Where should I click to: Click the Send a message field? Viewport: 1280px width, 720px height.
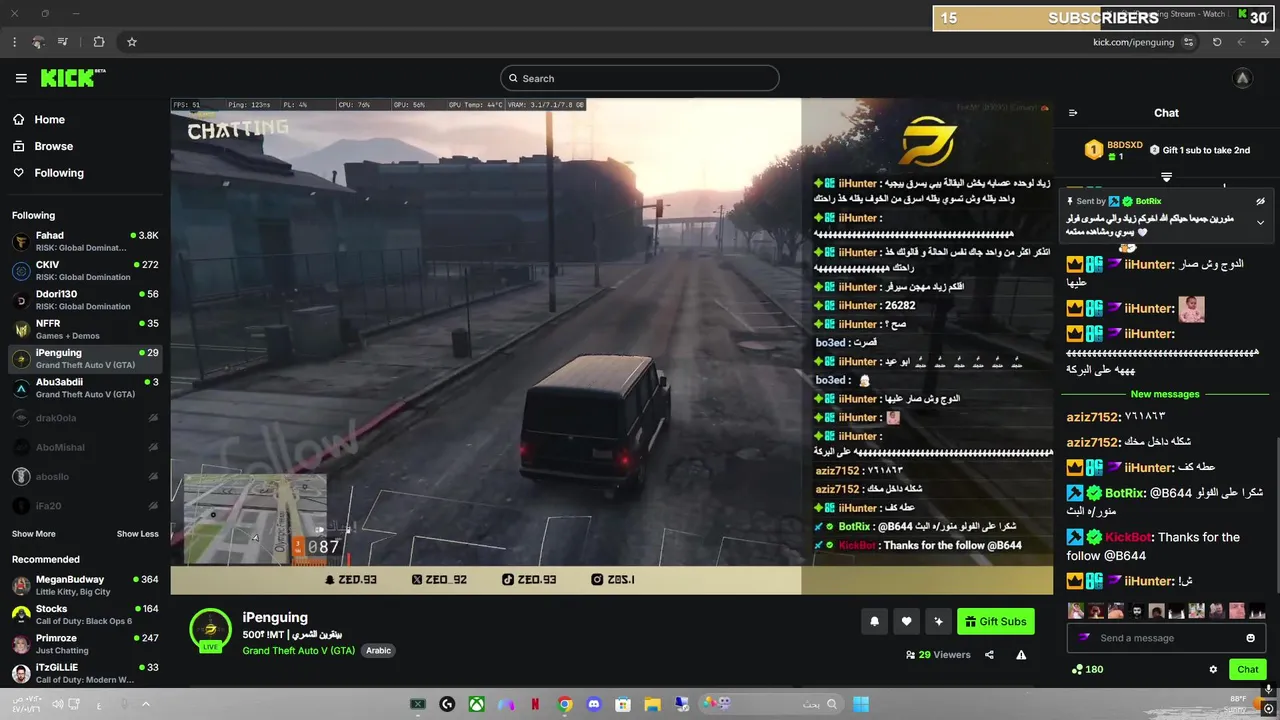click(1165, 638)
